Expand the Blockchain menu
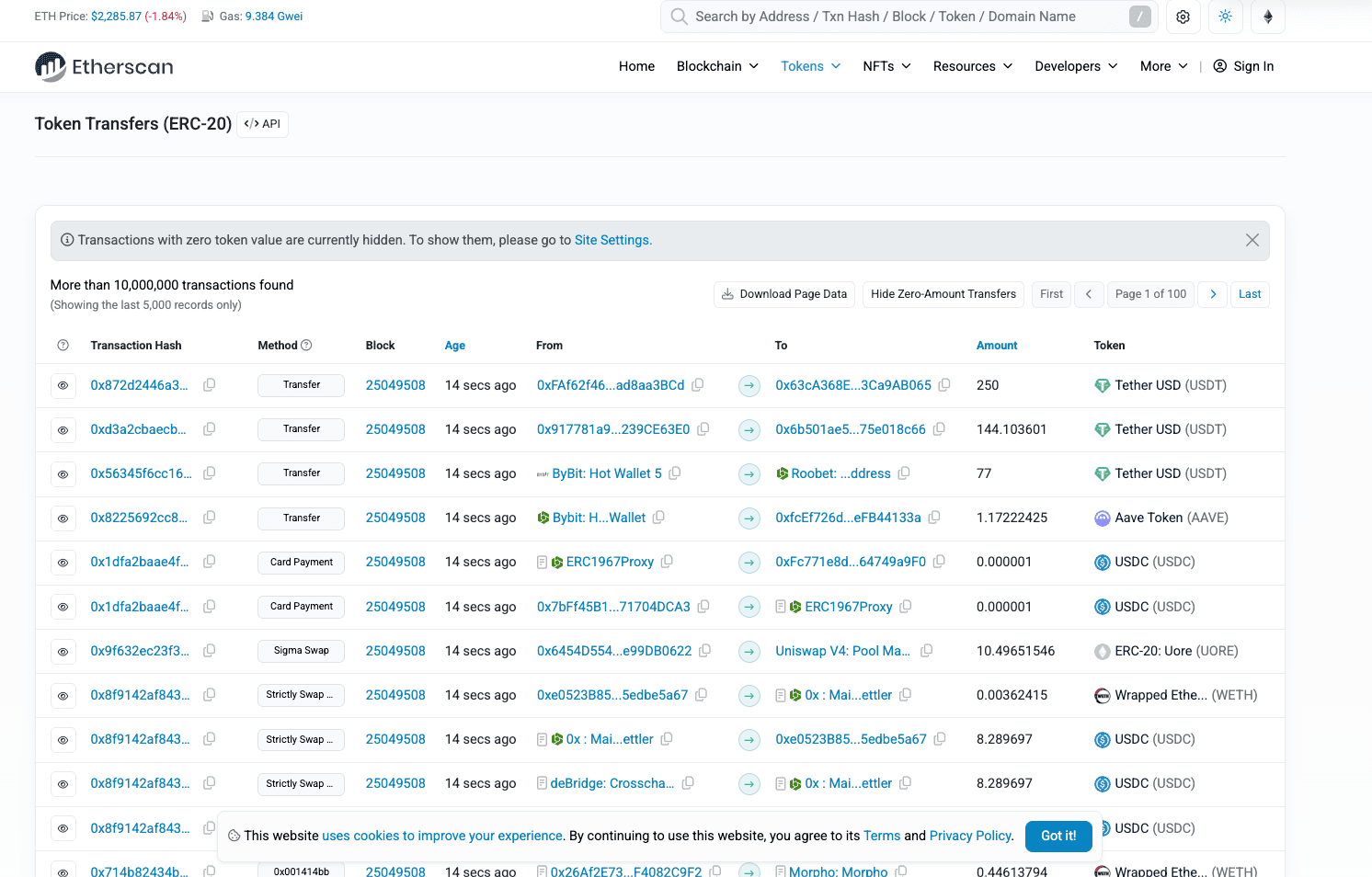The width and height of the screenshot is (1372, 877). [x=717, y=66]
